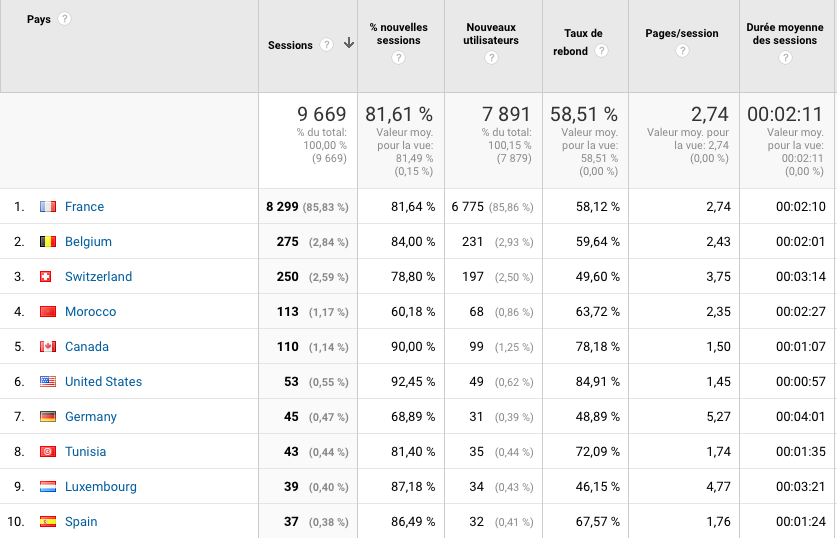Open the Luxembourg country link
837x538 pixels.
click(101, 487)
